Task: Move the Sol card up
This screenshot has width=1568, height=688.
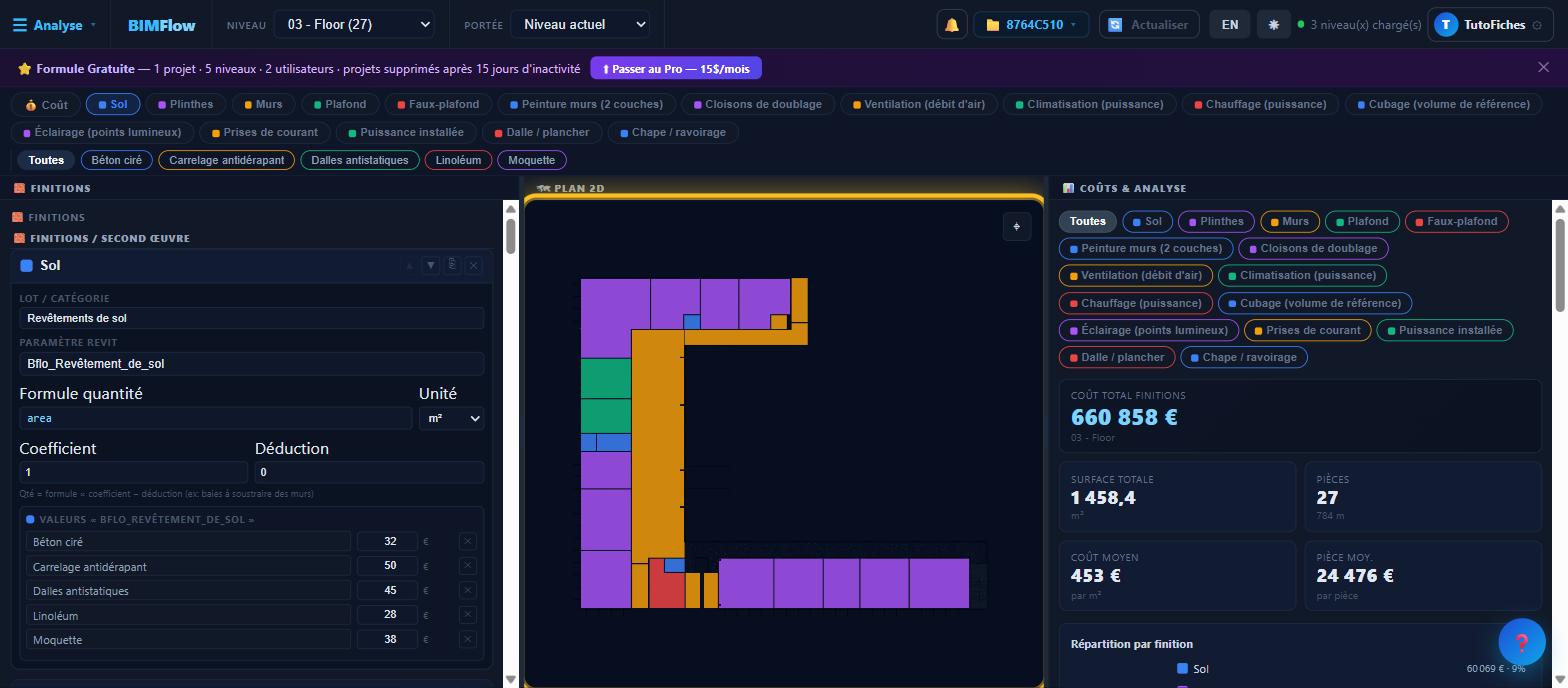Action: tap(409, 265)
